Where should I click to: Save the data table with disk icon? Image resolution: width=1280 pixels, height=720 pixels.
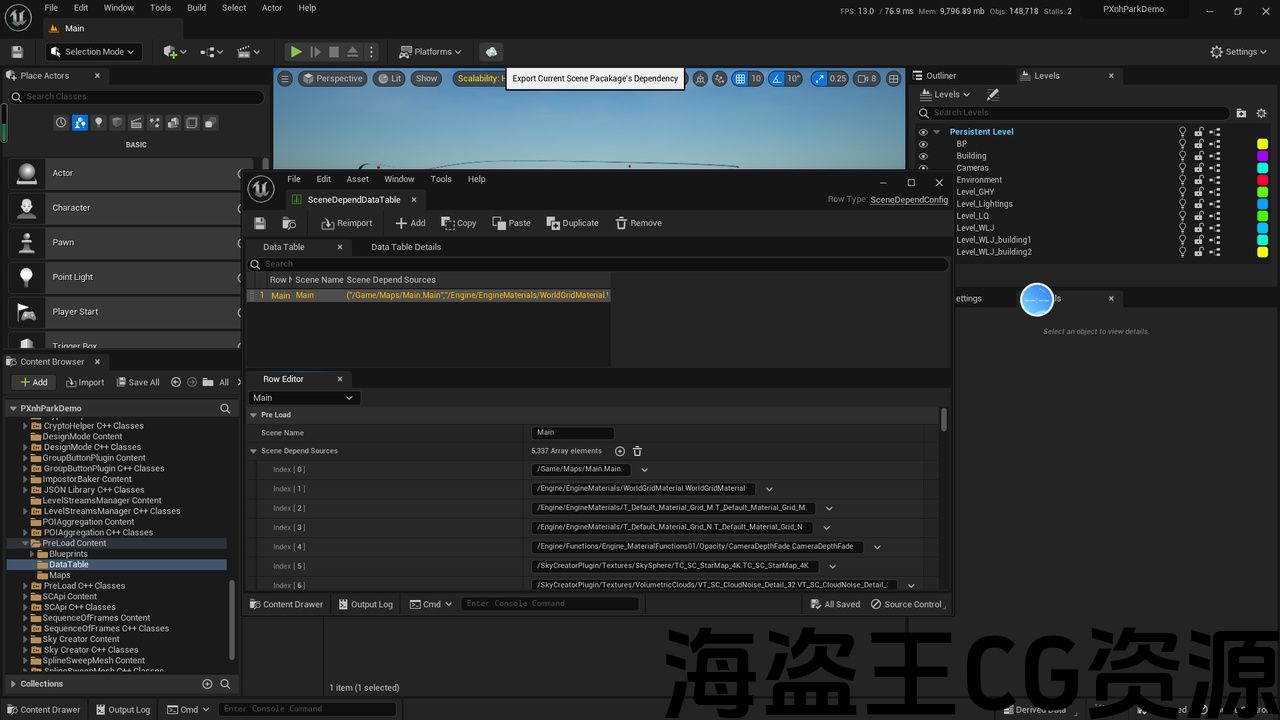(x=260, y=223)
